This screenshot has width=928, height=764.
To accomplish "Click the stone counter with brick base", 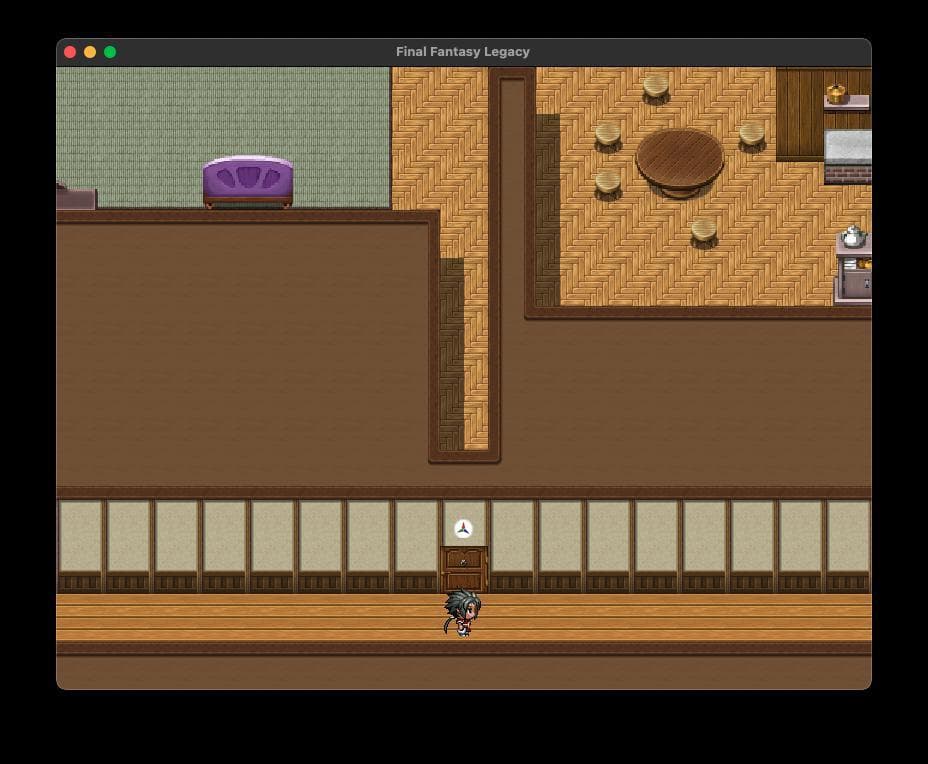I will tap(848, 156).
